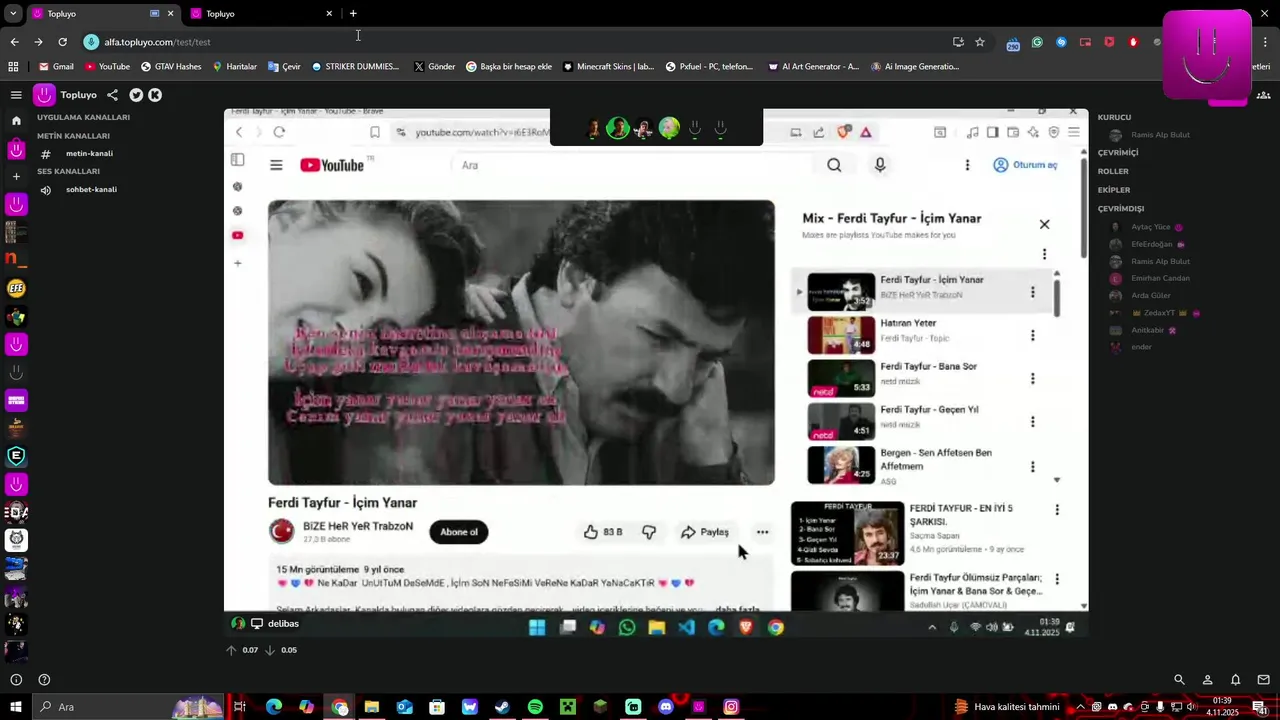Viewport: 1280px width, 720px height.
Task: Open Topluyo profile icon at bottom right
Action: 1207,680
